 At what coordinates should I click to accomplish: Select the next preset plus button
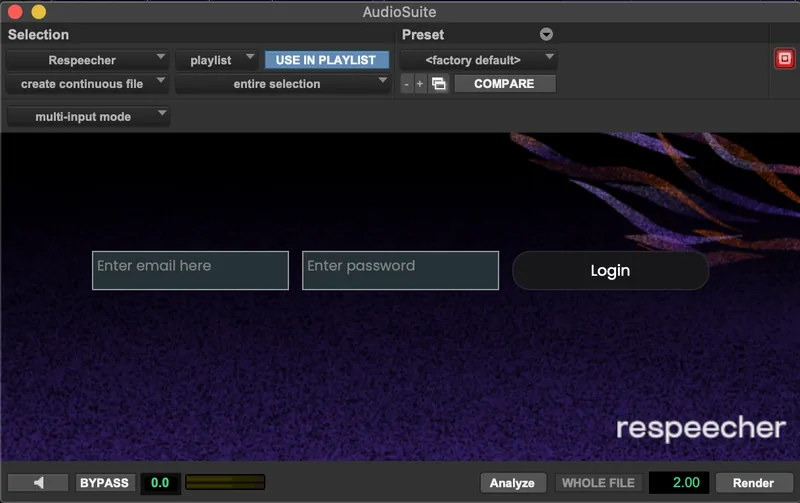coord(419,84)
